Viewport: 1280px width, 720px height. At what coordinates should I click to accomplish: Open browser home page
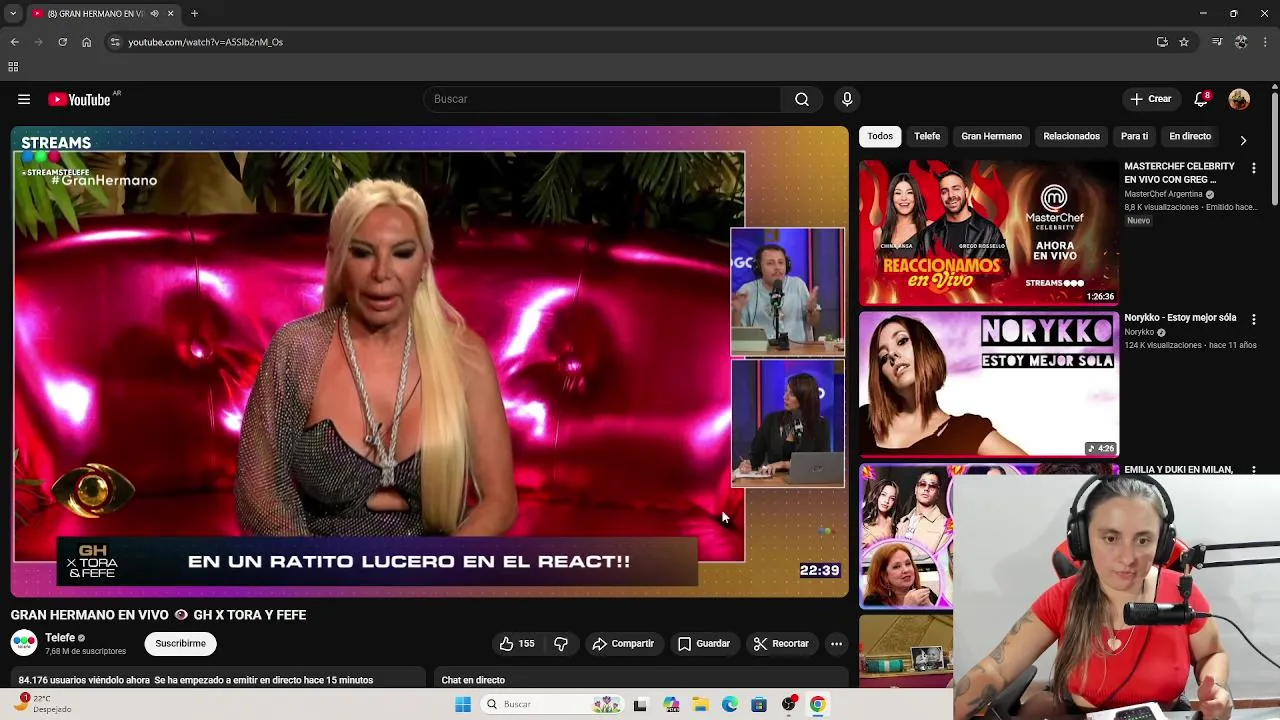pos(86,42)
